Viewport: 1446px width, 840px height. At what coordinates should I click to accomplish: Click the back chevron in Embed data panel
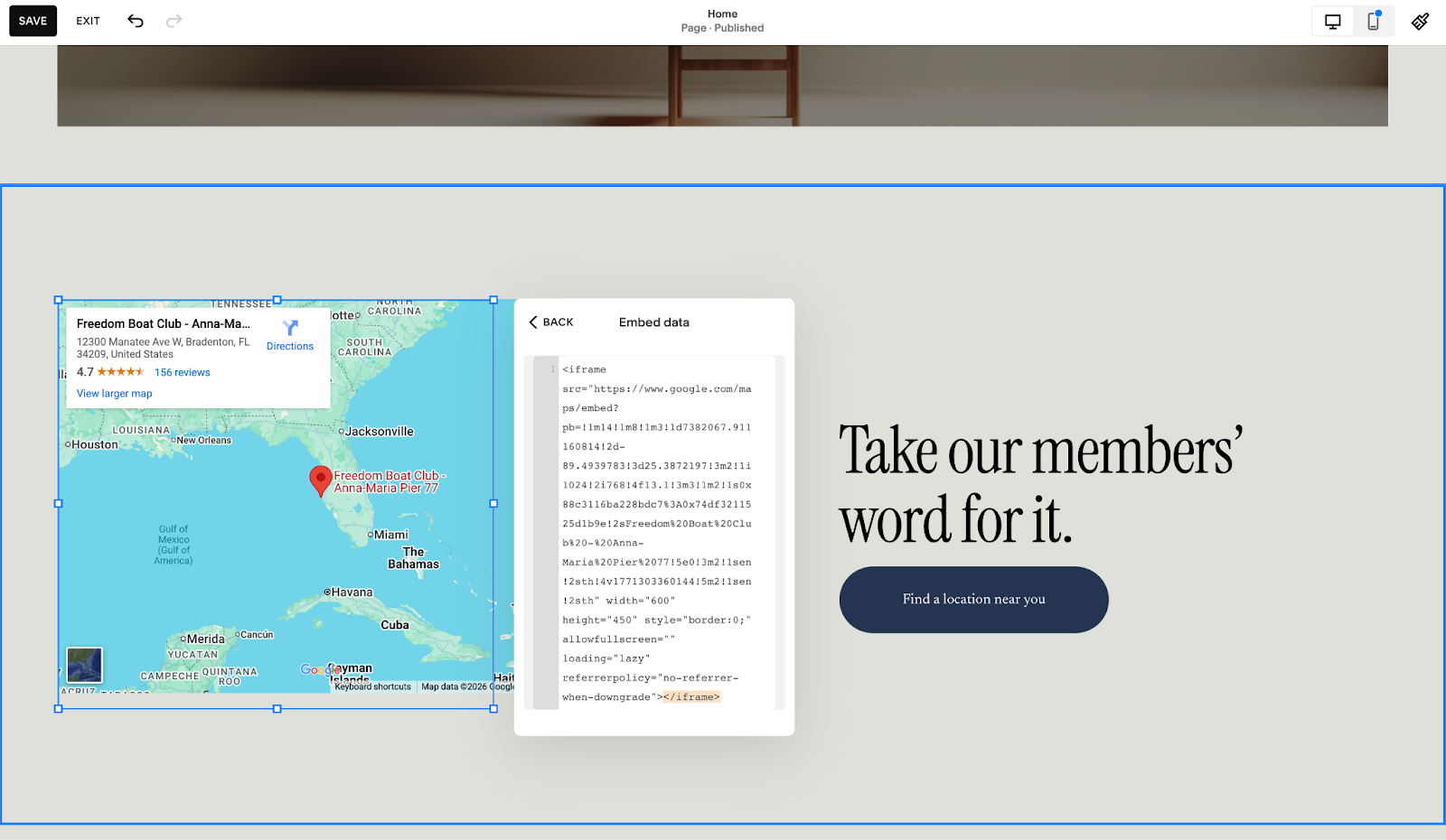[533, 322]
